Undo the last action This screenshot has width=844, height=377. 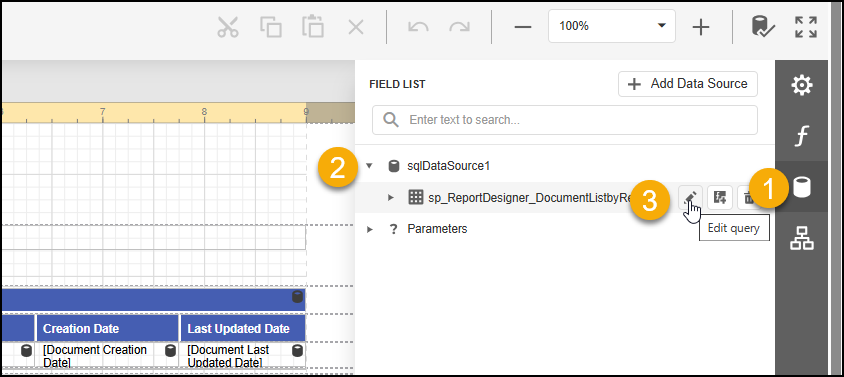coord(418,26)
